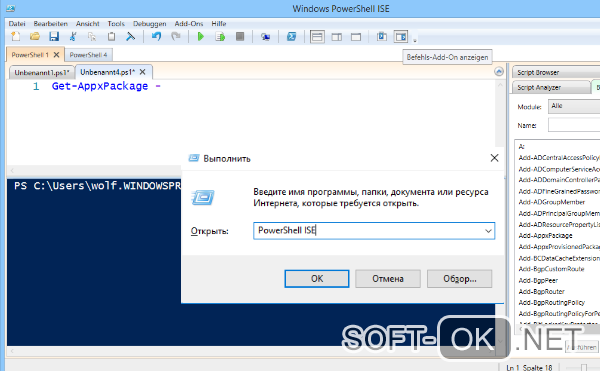This screenshot has width=600, height=371.
Task: Open the Bearbeiten menu
Action: 51,24
